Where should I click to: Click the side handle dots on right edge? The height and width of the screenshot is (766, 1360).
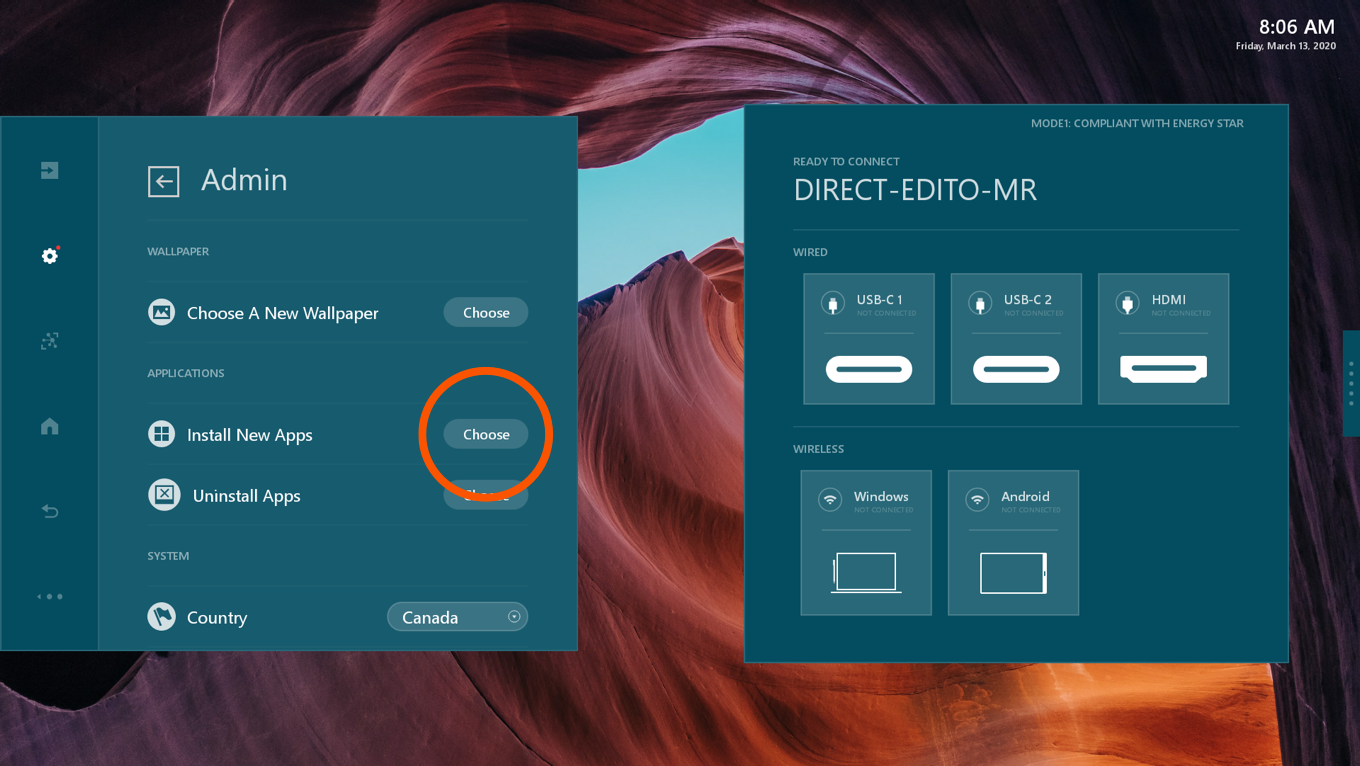(1351, 383)
